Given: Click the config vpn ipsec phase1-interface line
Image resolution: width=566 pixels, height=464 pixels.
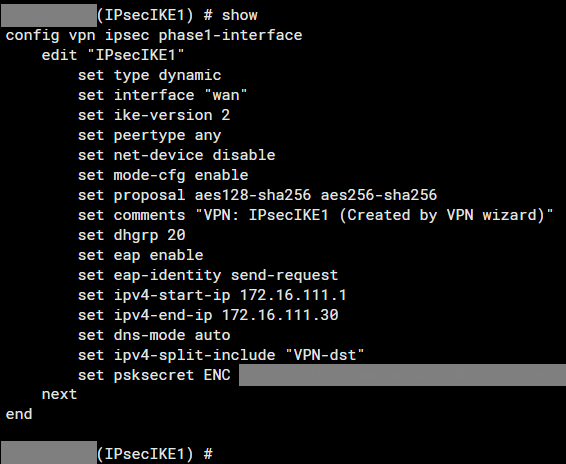Looking at the screenshot, I should pyautogui.click(x=154, y=35).
